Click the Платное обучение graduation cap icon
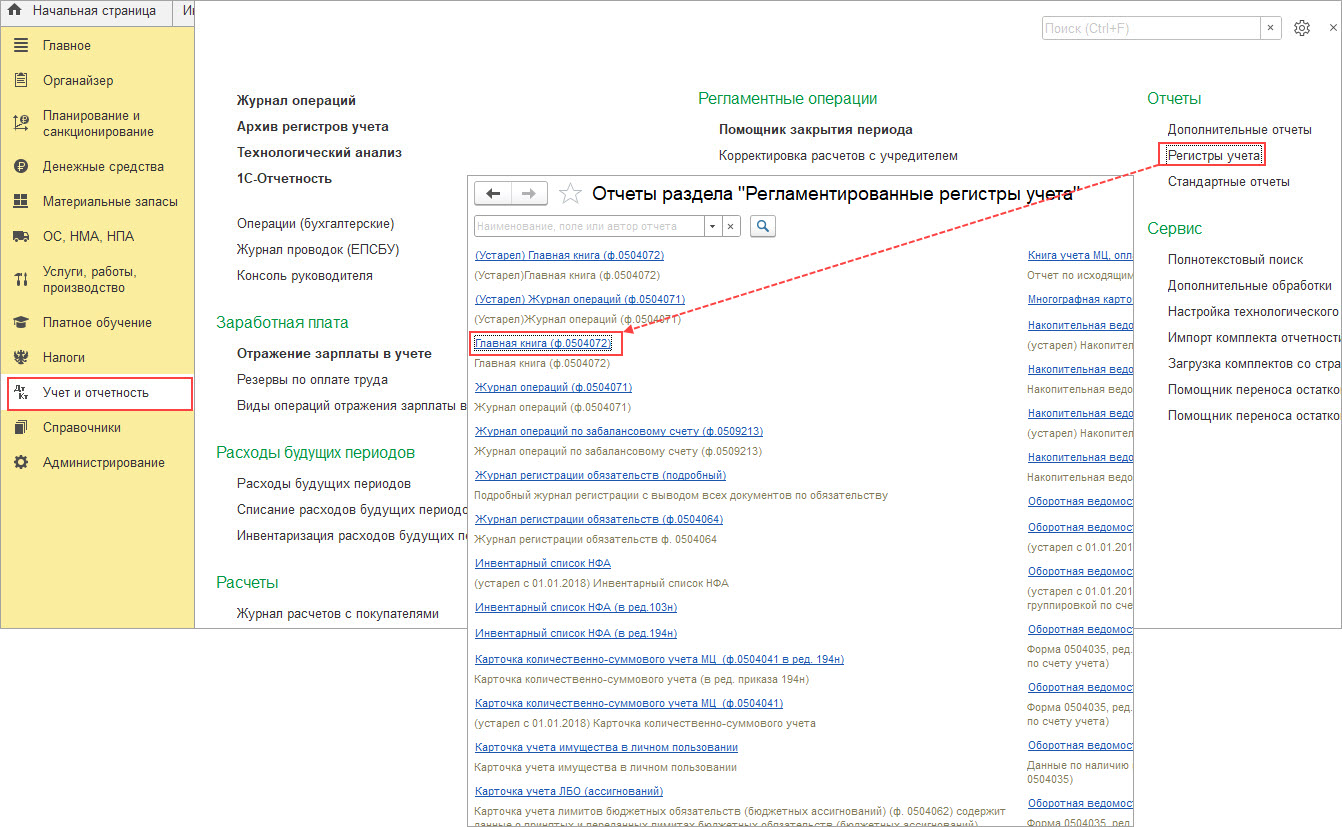 (21, 323)
